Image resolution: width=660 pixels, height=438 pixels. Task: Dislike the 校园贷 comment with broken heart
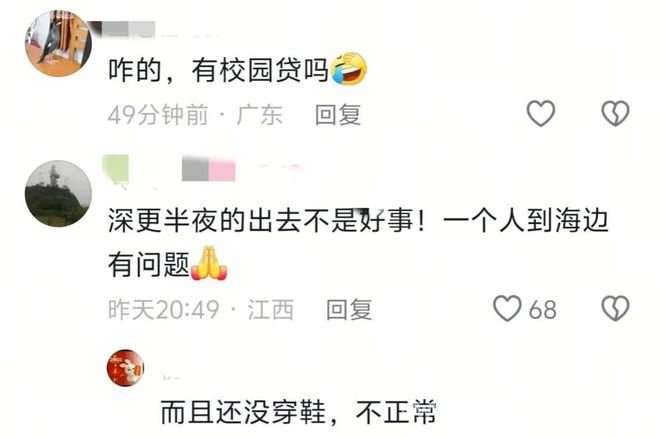[615, 113]
